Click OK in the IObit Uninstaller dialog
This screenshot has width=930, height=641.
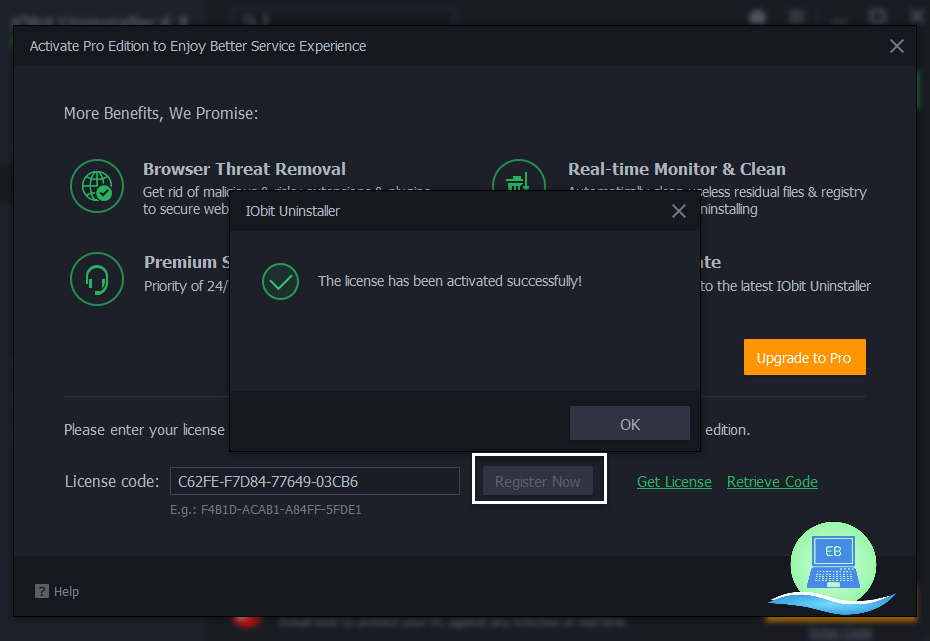coord(629,423)
